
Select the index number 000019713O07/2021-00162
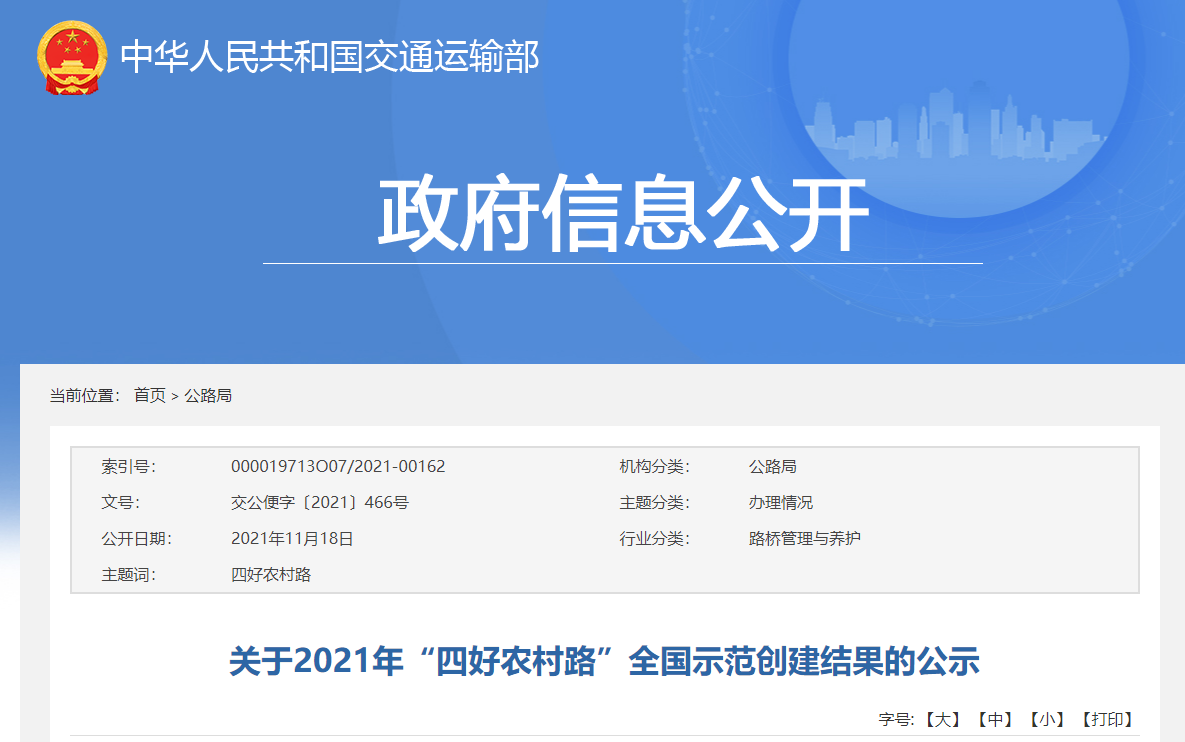coord(338,466)
